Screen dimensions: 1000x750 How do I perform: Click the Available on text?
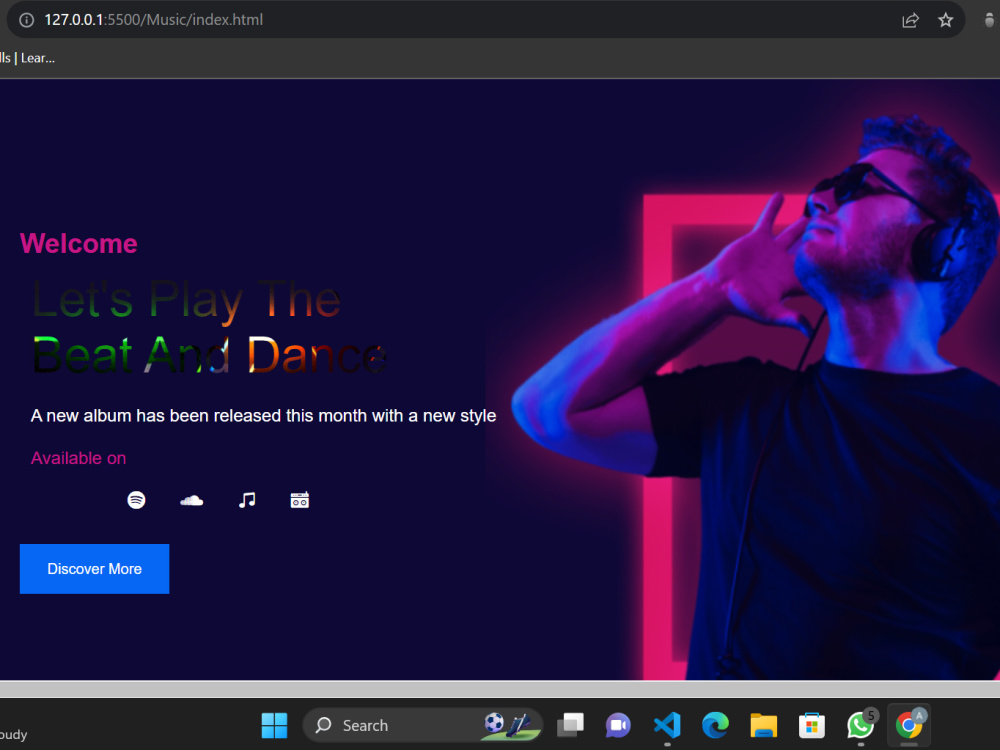[78, 458]
